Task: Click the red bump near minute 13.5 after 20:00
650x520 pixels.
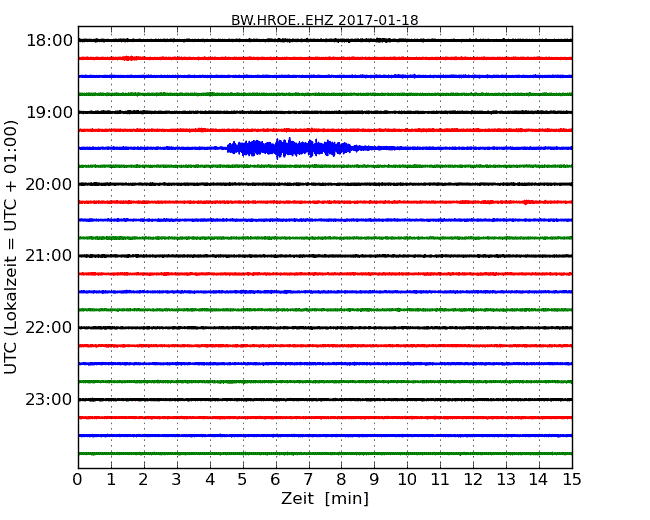Action: click(x=526, y=202)
